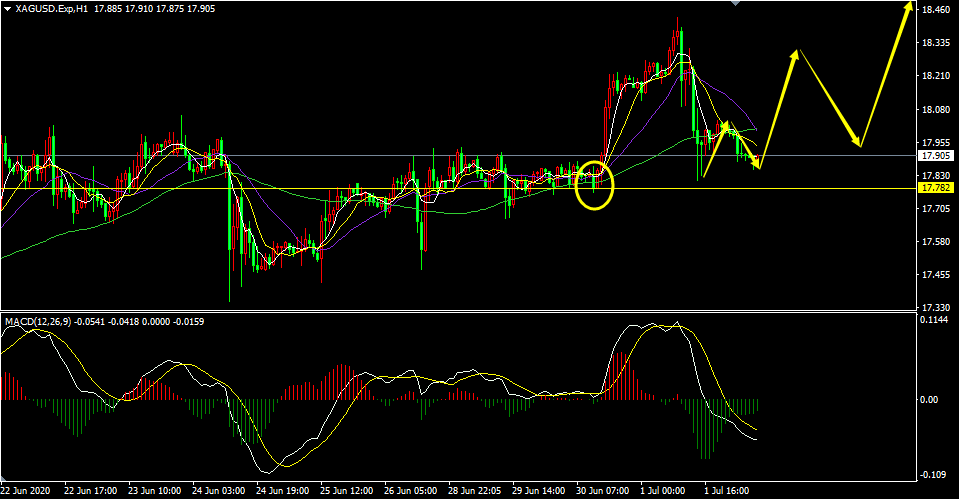Click the 22 Jun 2020 date label
Image resolution: width=959 pixels, height=499 pixels.
pyautogui.click(x=24, y=490)
